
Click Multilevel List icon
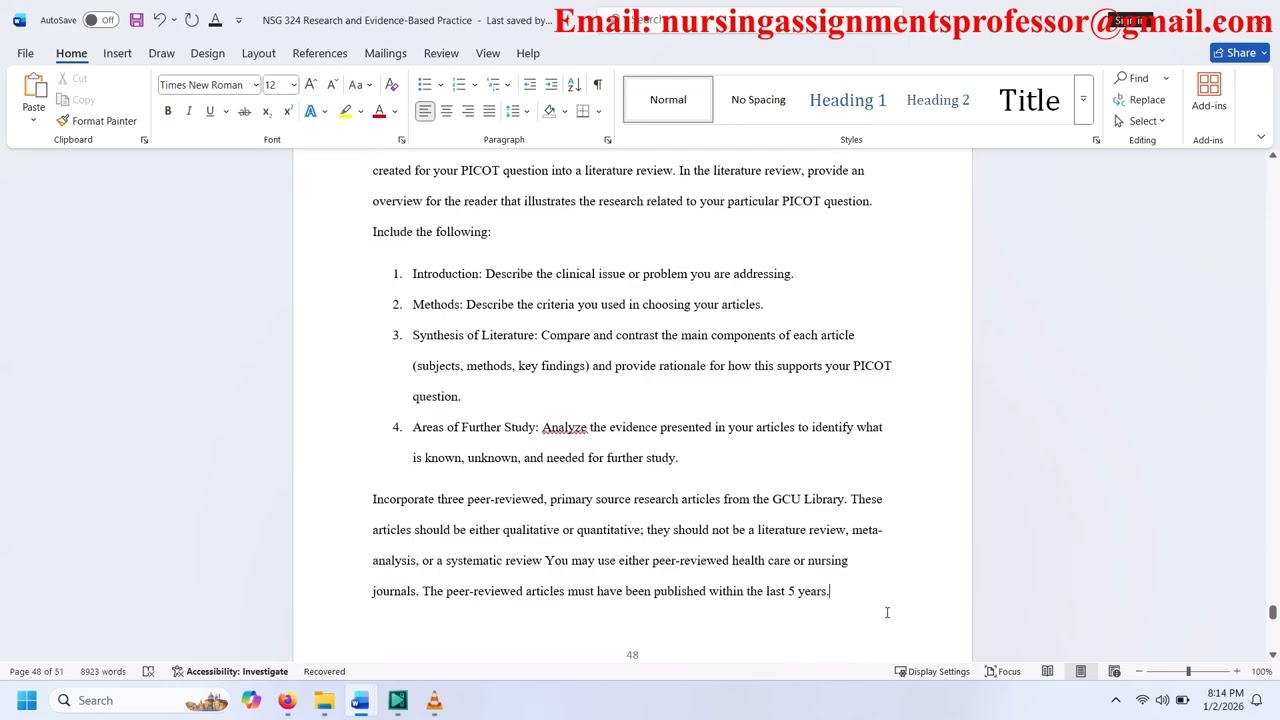(x=493, y=85)
